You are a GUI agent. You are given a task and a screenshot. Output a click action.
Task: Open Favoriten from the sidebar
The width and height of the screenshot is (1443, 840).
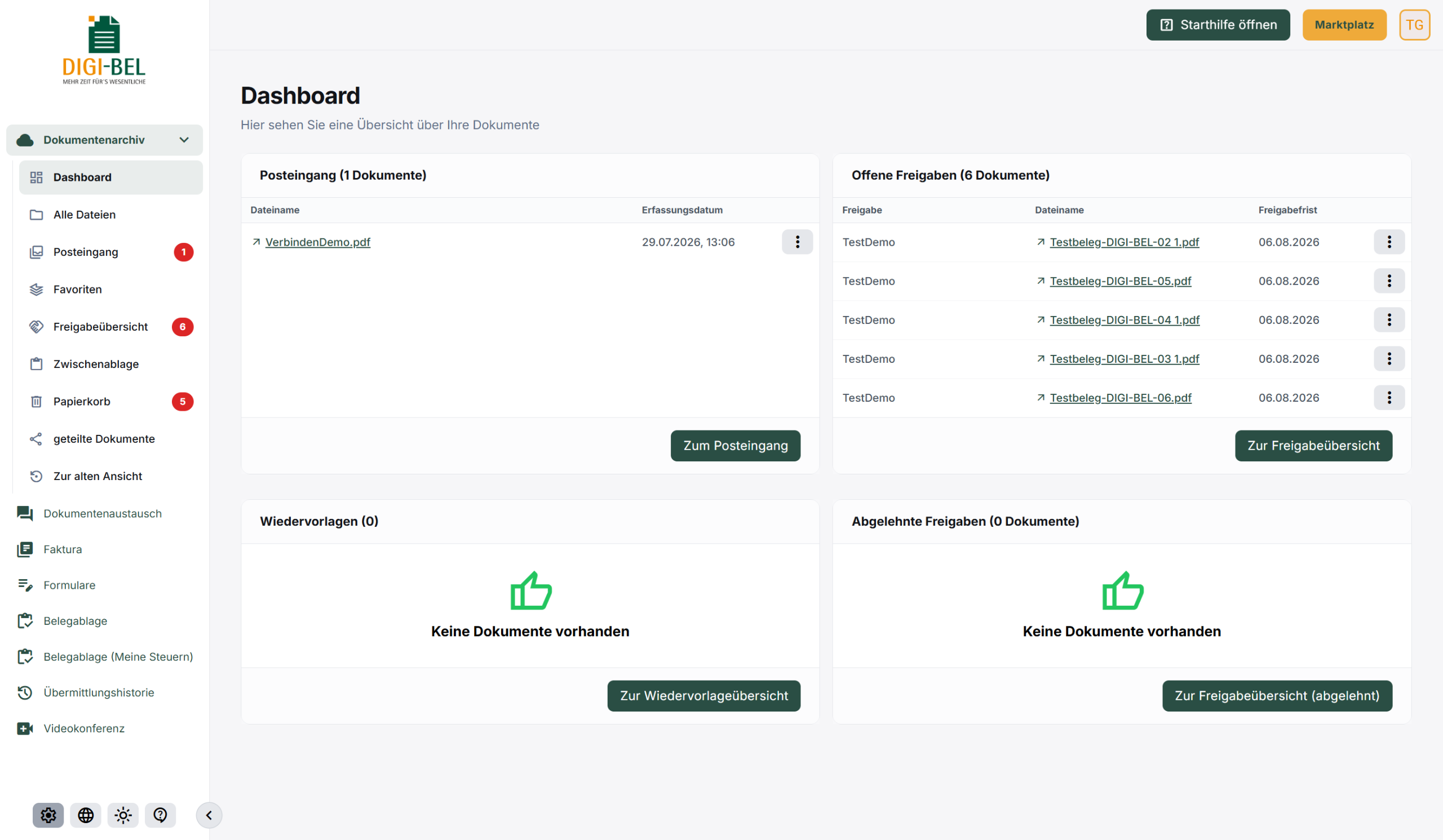point(110,290)
